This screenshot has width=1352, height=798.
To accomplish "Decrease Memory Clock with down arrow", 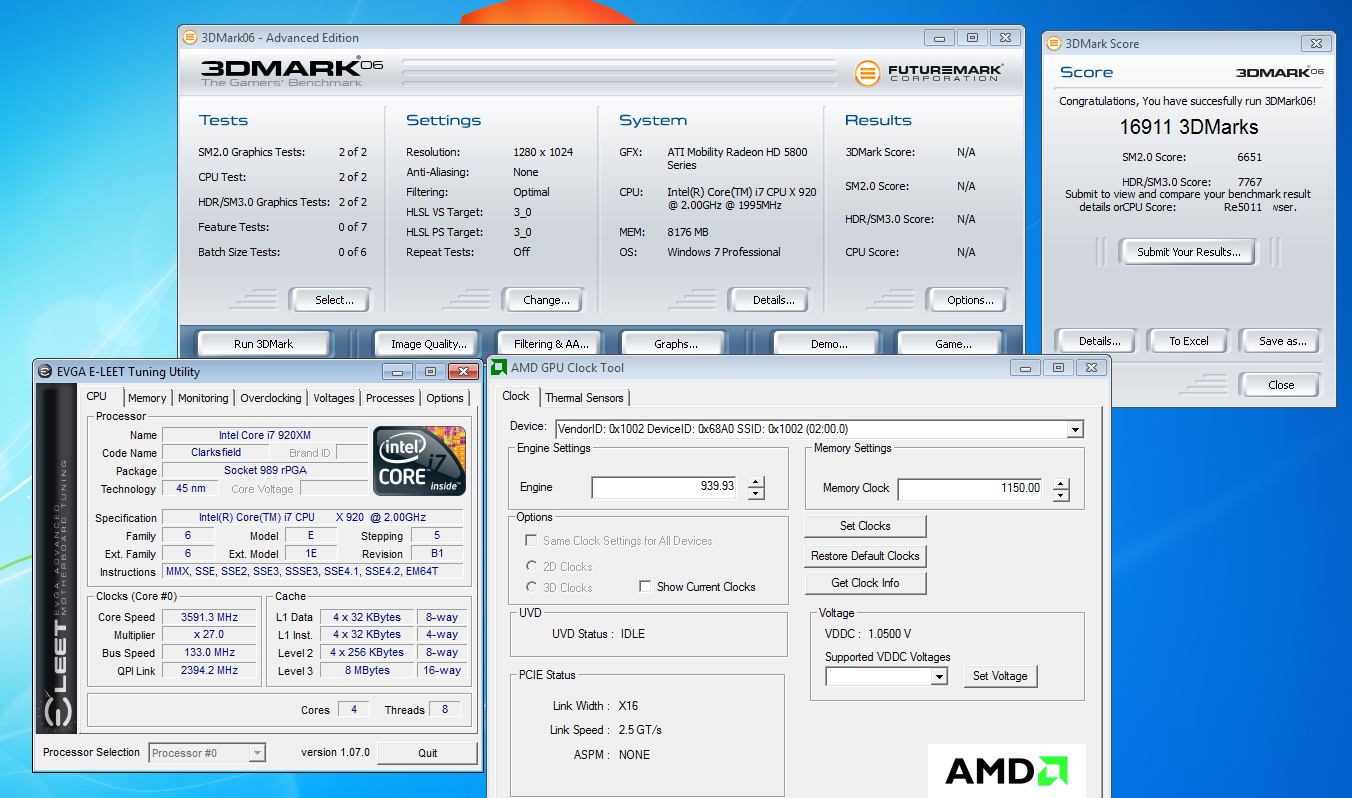I will pos(1061,495).
